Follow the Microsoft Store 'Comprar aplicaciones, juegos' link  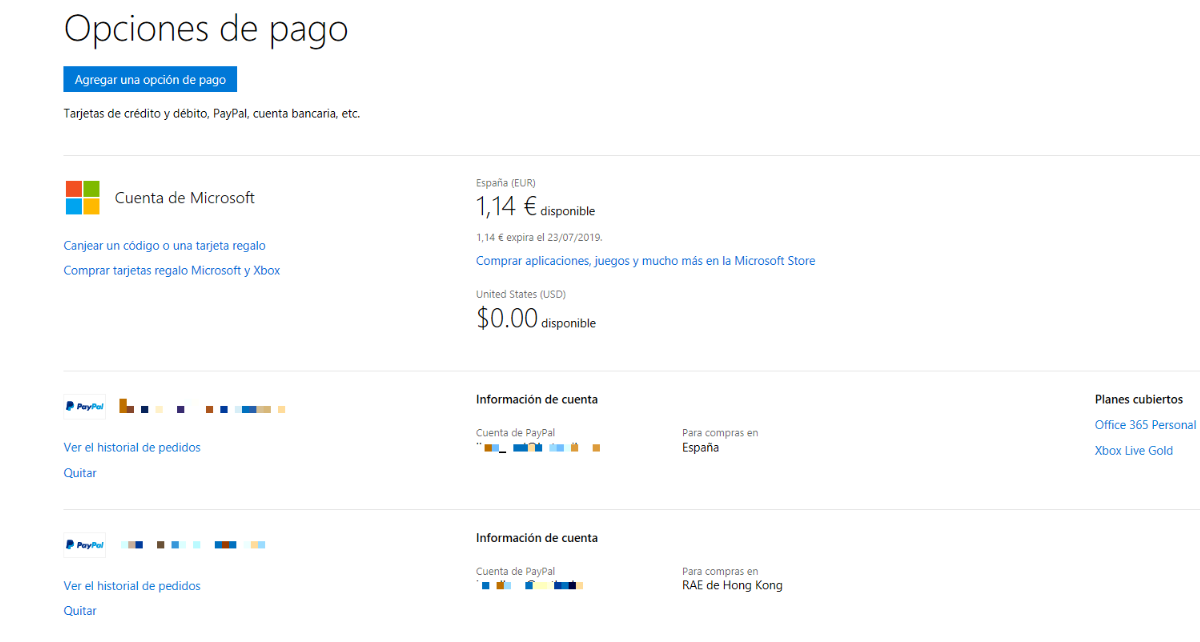tap(645, 261)
